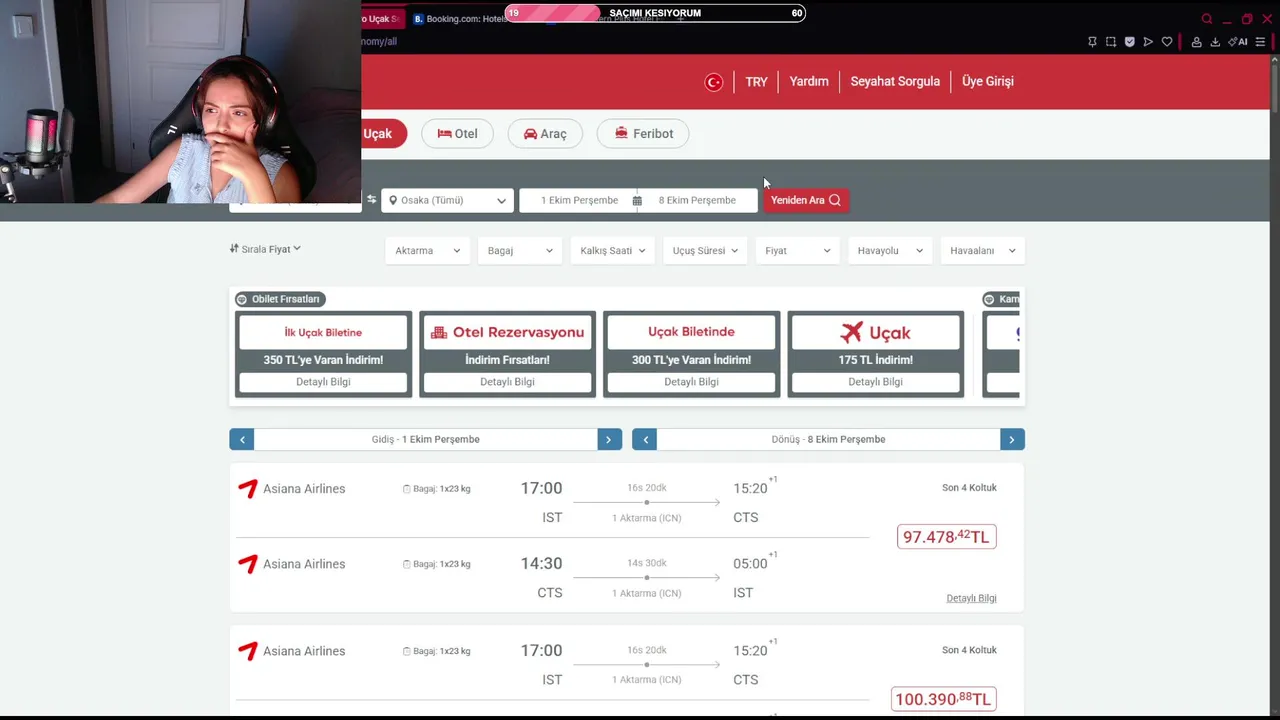Screen dimensions: 1280x720
Task: Open Detaylı Bilgi link of first flight
Action: 971,598
